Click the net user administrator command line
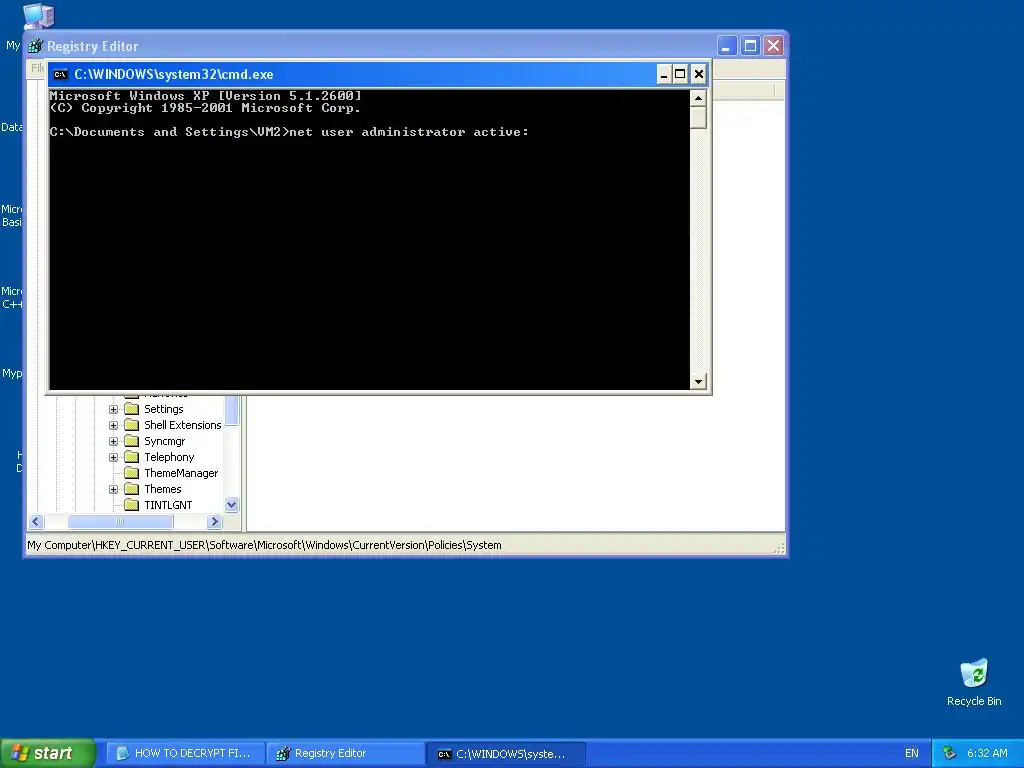The height and width of the screenshot is (768, 1024). [289, 132]
